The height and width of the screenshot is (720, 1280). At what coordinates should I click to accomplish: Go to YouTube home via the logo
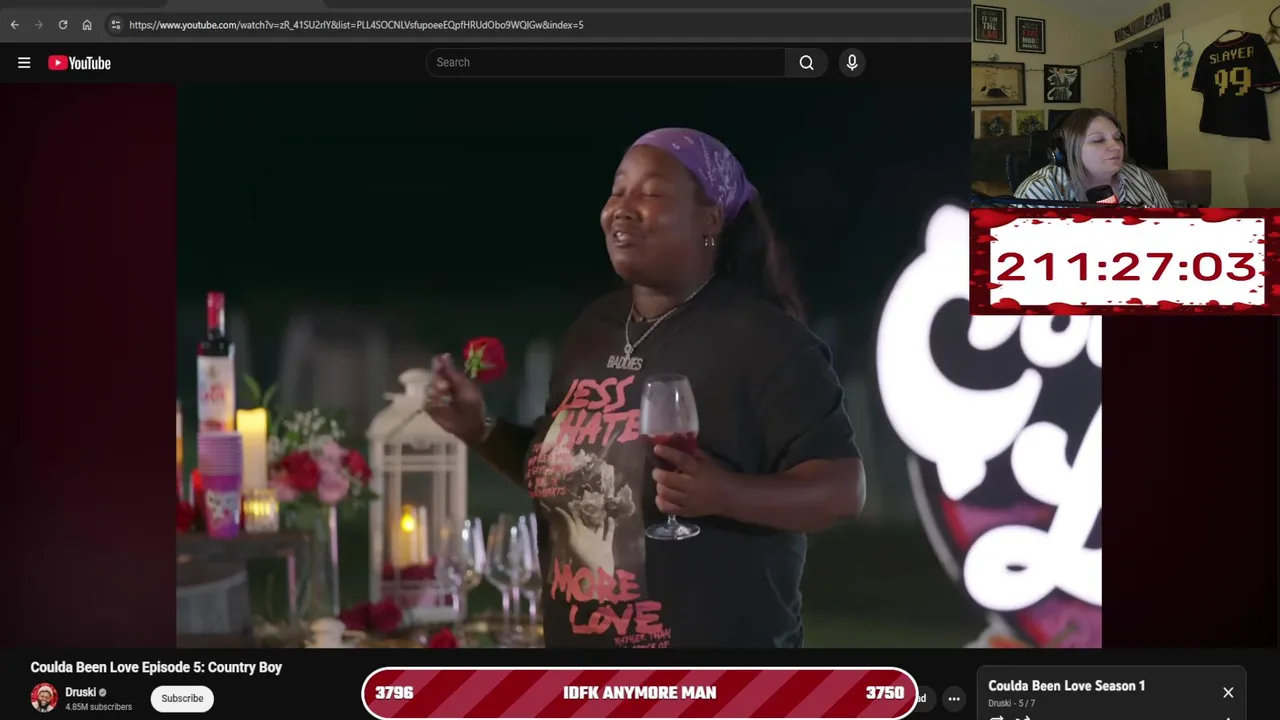(79, 63)
